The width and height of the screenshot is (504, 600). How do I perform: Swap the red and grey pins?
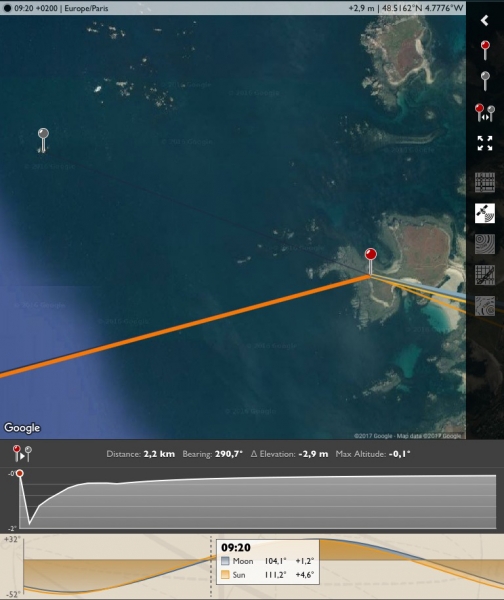[485, 113]
